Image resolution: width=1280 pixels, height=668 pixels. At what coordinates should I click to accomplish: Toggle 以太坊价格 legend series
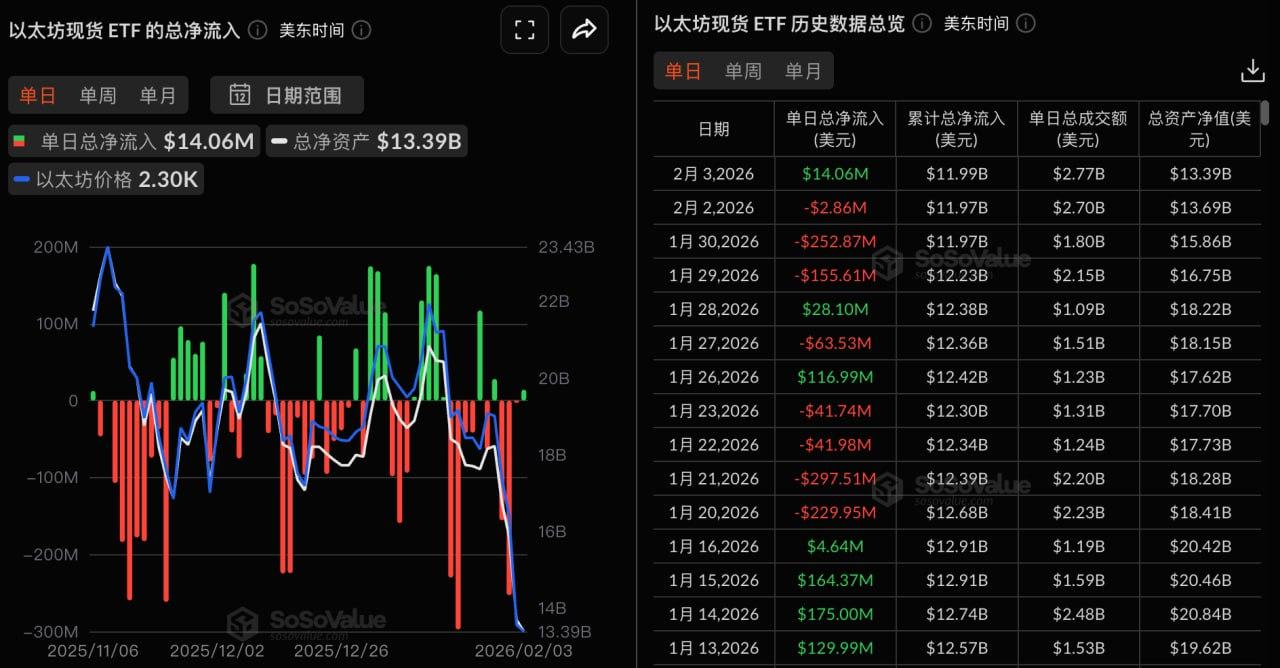(106, 180)
